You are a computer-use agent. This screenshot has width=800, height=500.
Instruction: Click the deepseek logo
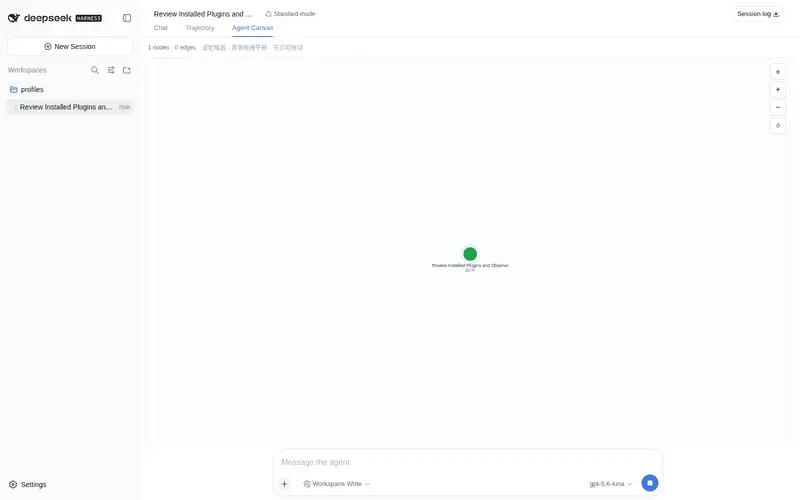55,18
